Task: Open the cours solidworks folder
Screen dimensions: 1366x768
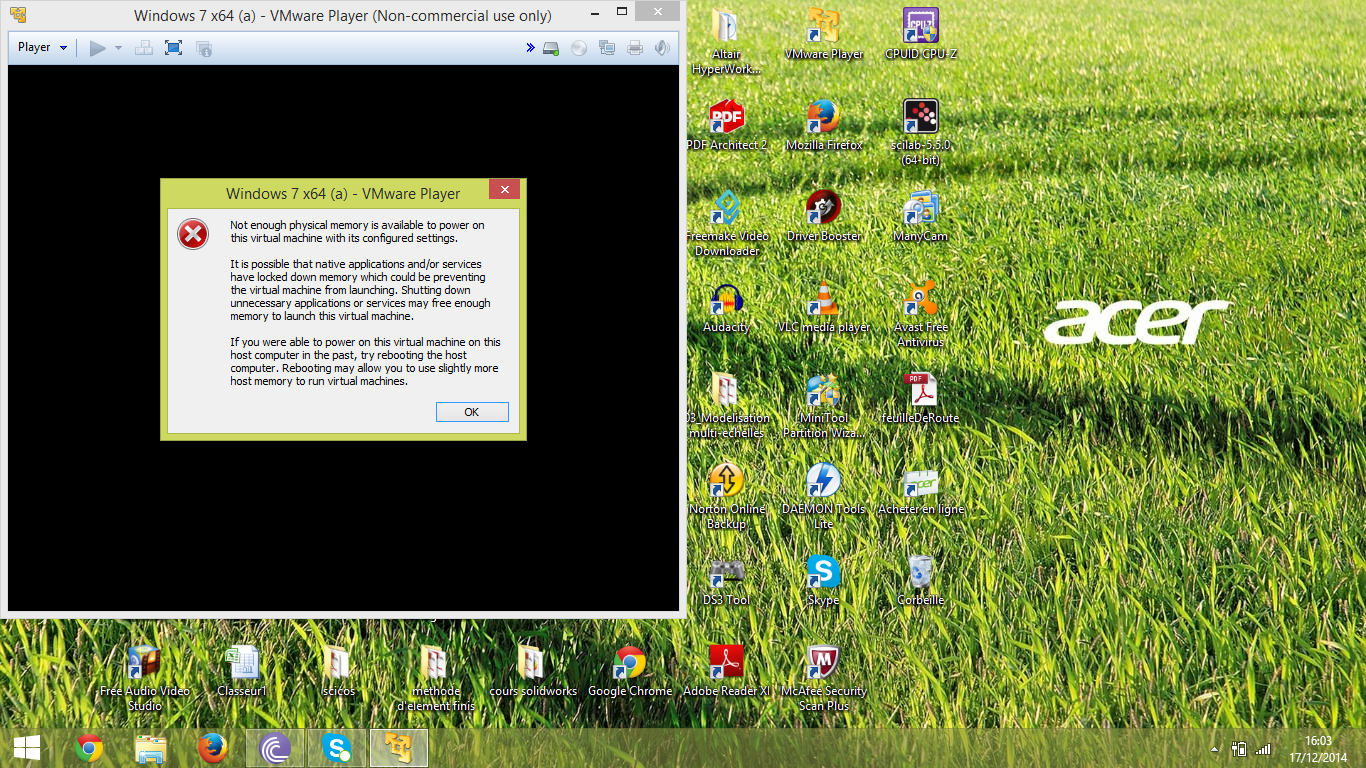Action: tap(533, 671)
